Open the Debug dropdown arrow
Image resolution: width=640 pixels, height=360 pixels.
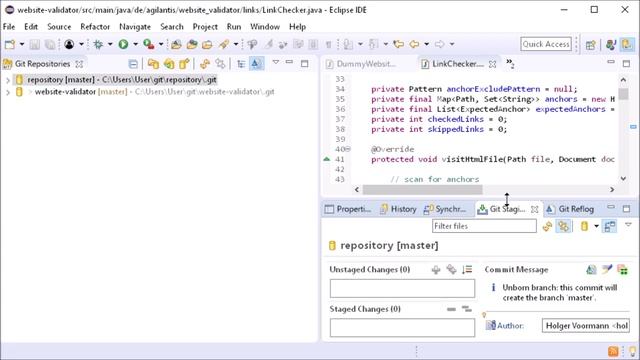tap(110, 44)
